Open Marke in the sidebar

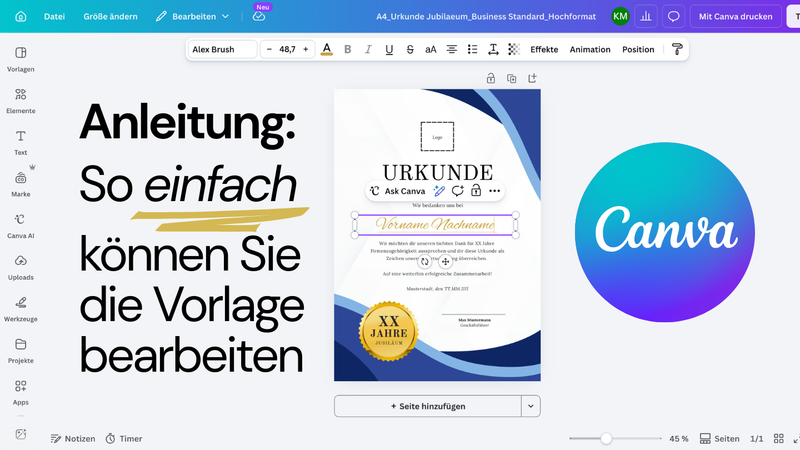[x=21, y=184]
